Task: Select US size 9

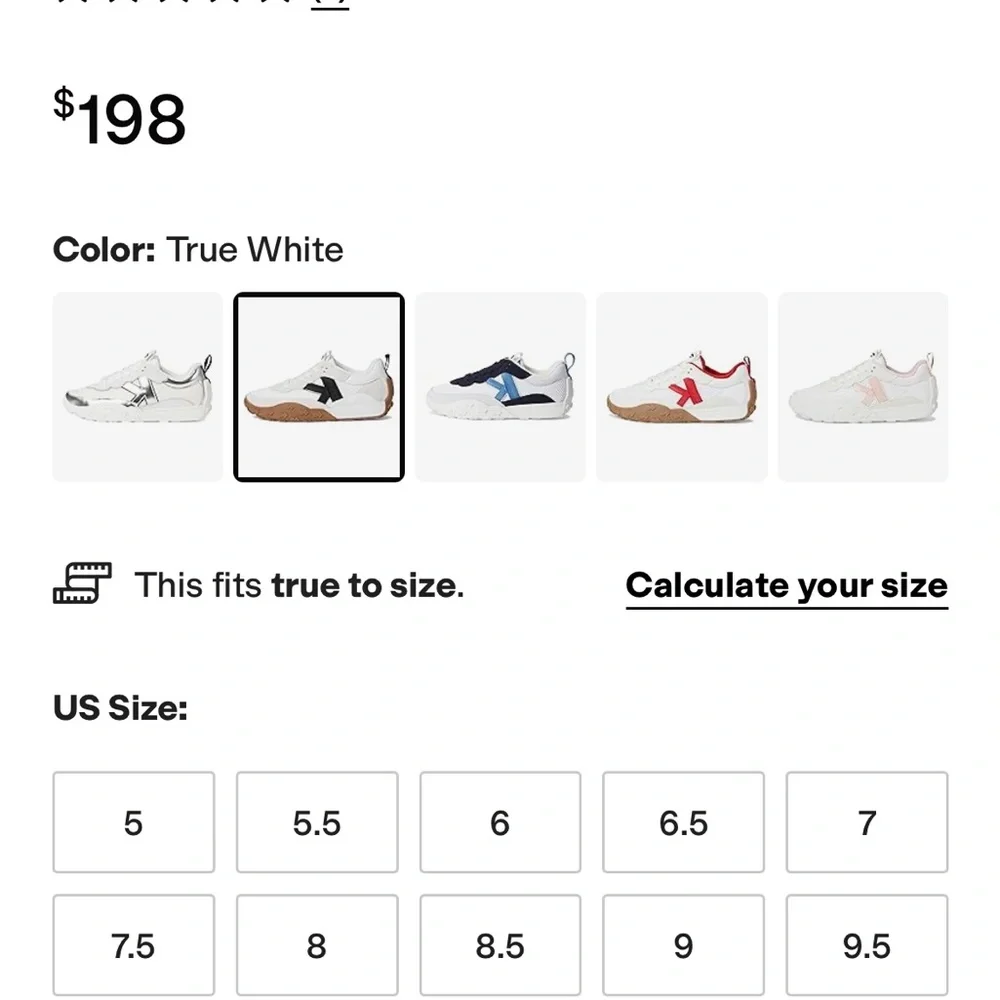Action: coord(683,945)
